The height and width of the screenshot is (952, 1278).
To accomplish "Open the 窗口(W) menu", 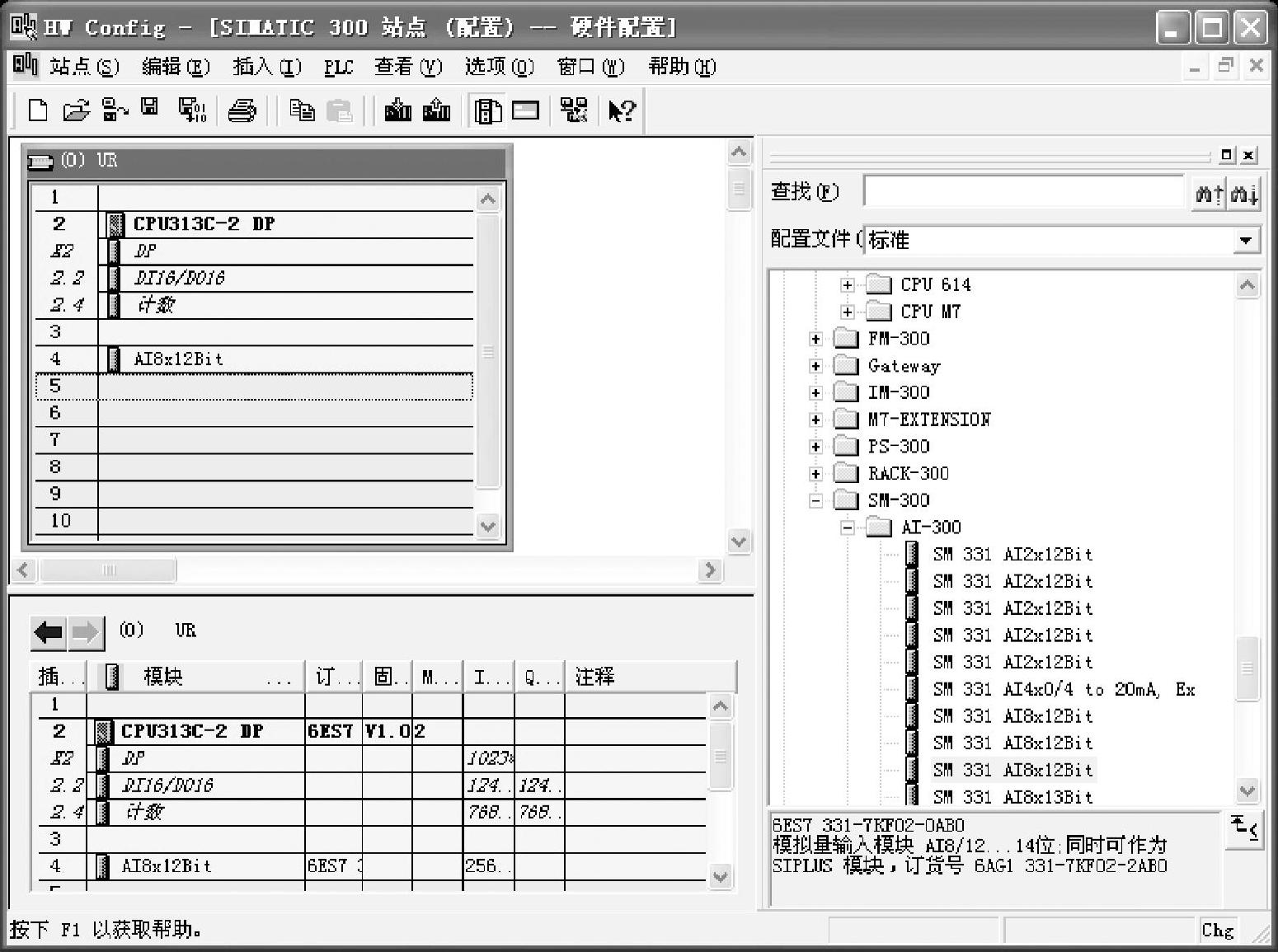I will pos(591,66).
